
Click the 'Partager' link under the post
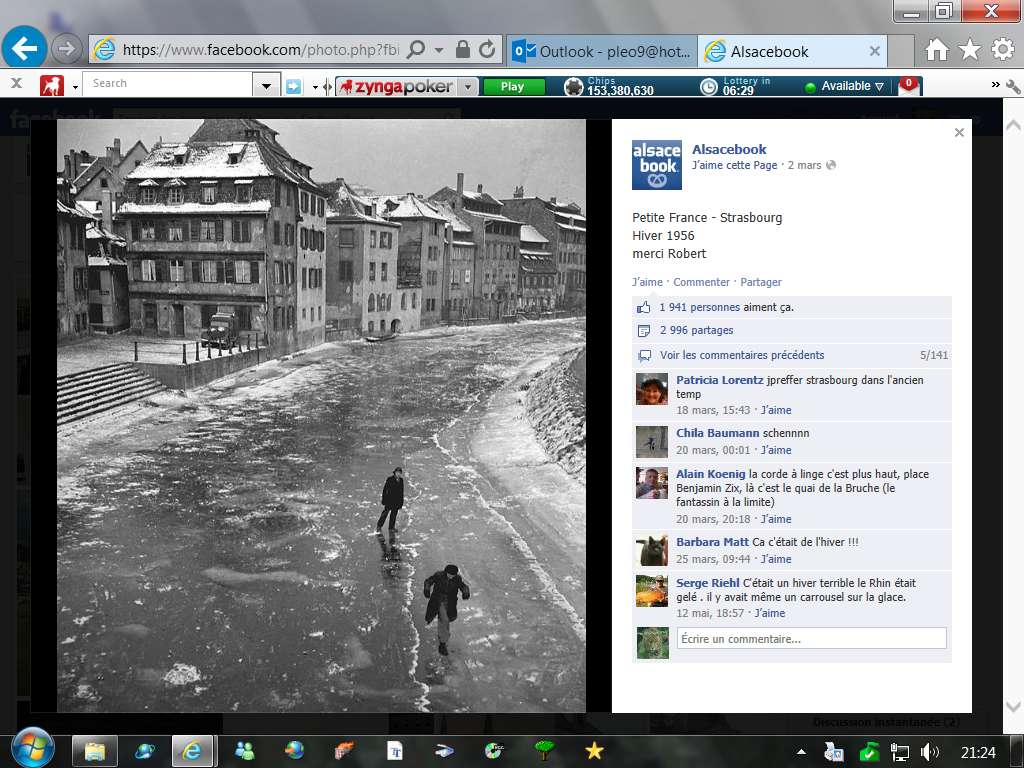(760, 282)
